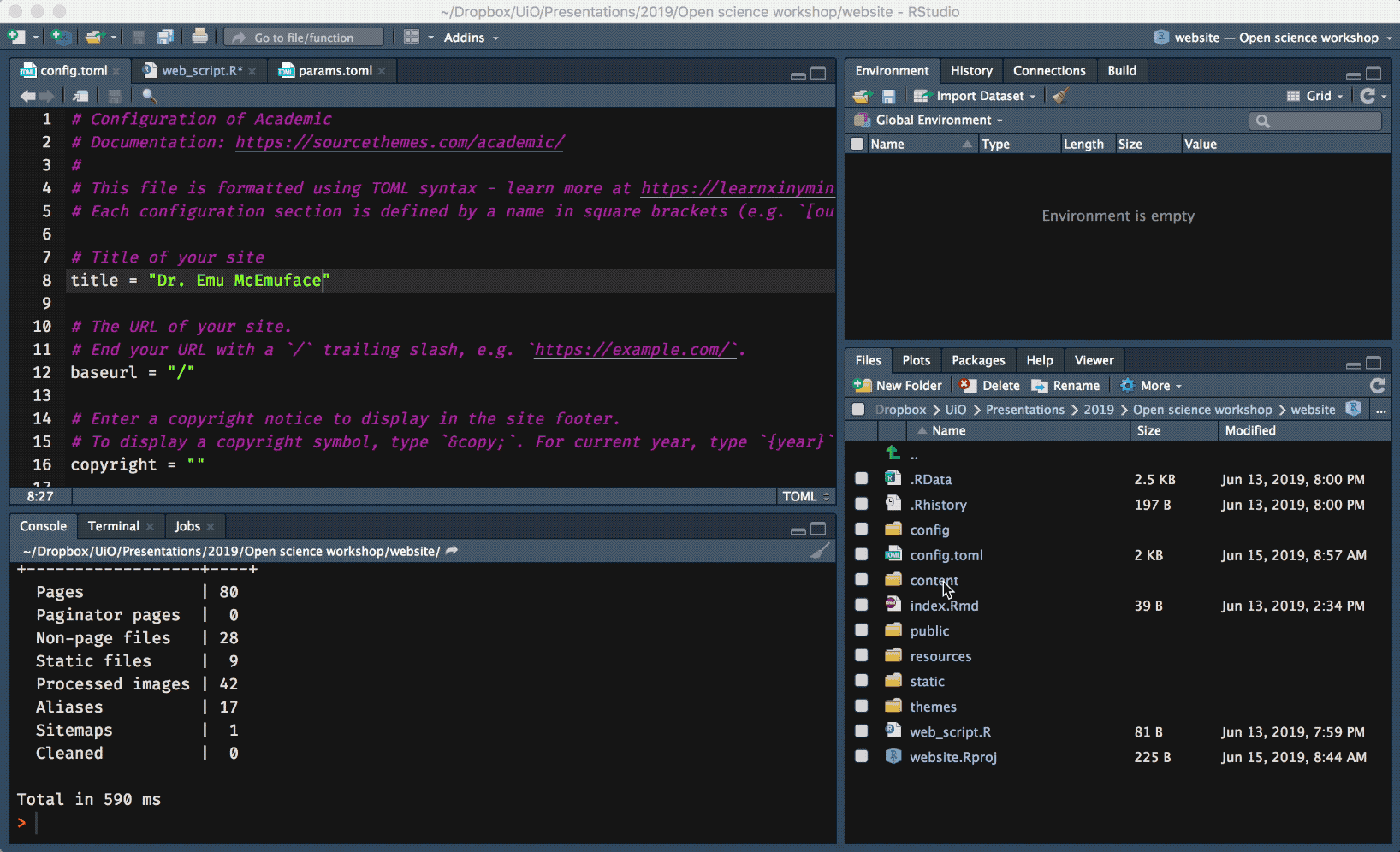Tick the checkbox beside web_script.R
Viewport: 1400px width, 852px height.
[x=861, y=731]
